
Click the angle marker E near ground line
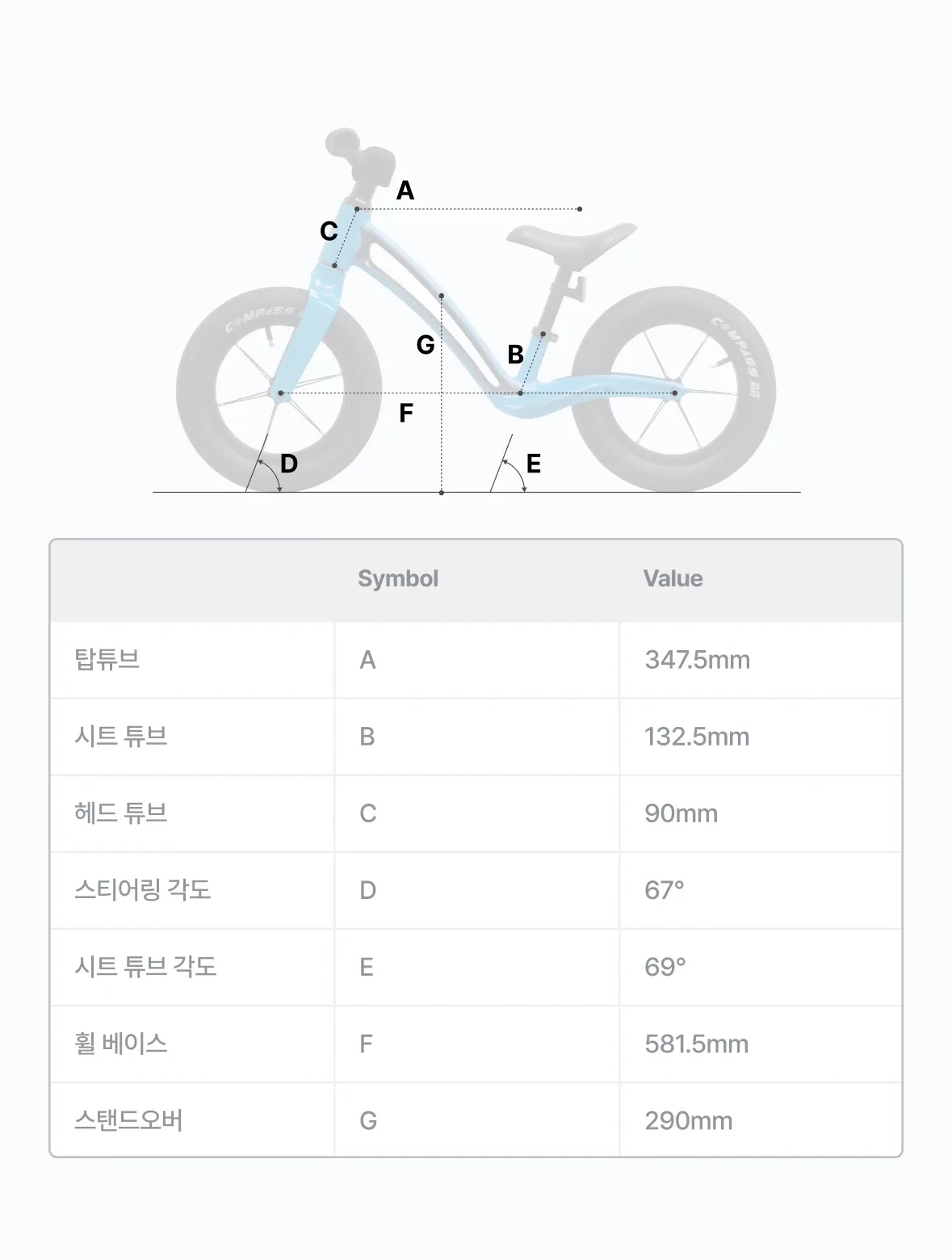[x=533, y=464]
